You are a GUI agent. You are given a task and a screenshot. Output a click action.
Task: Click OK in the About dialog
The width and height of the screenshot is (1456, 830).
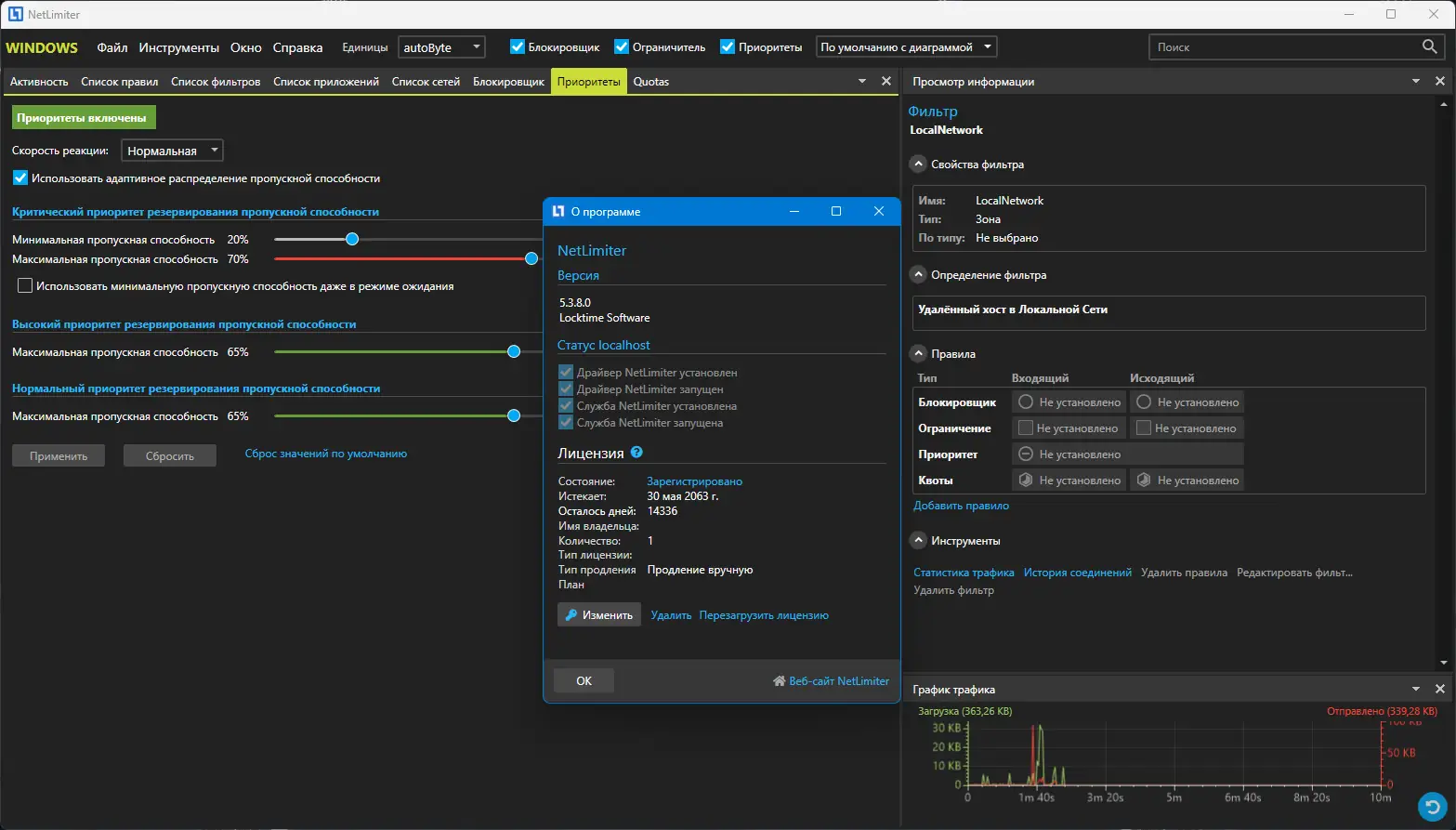point(584,681)
